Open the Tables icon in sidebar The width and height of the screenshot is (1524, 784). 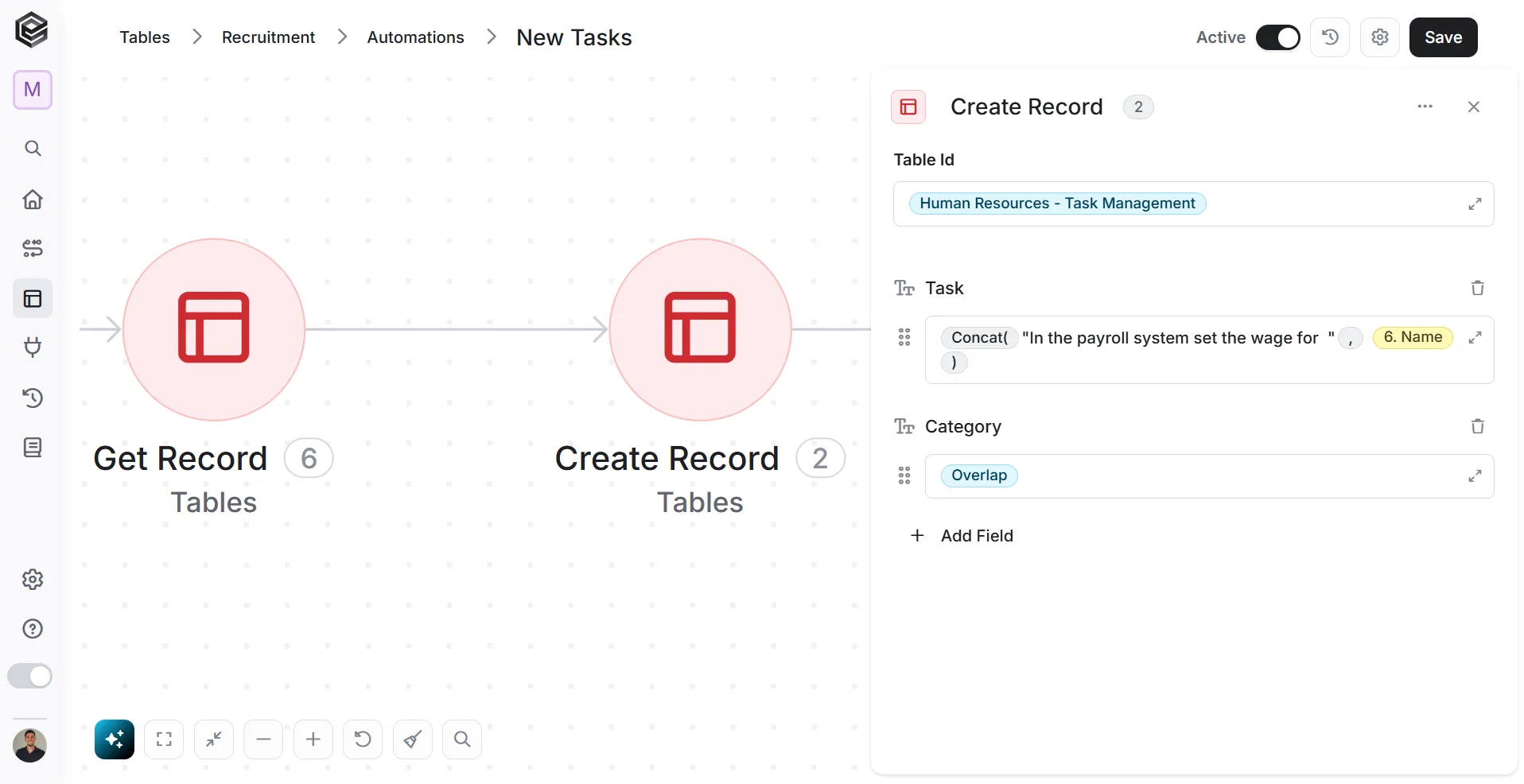(33, 298)
